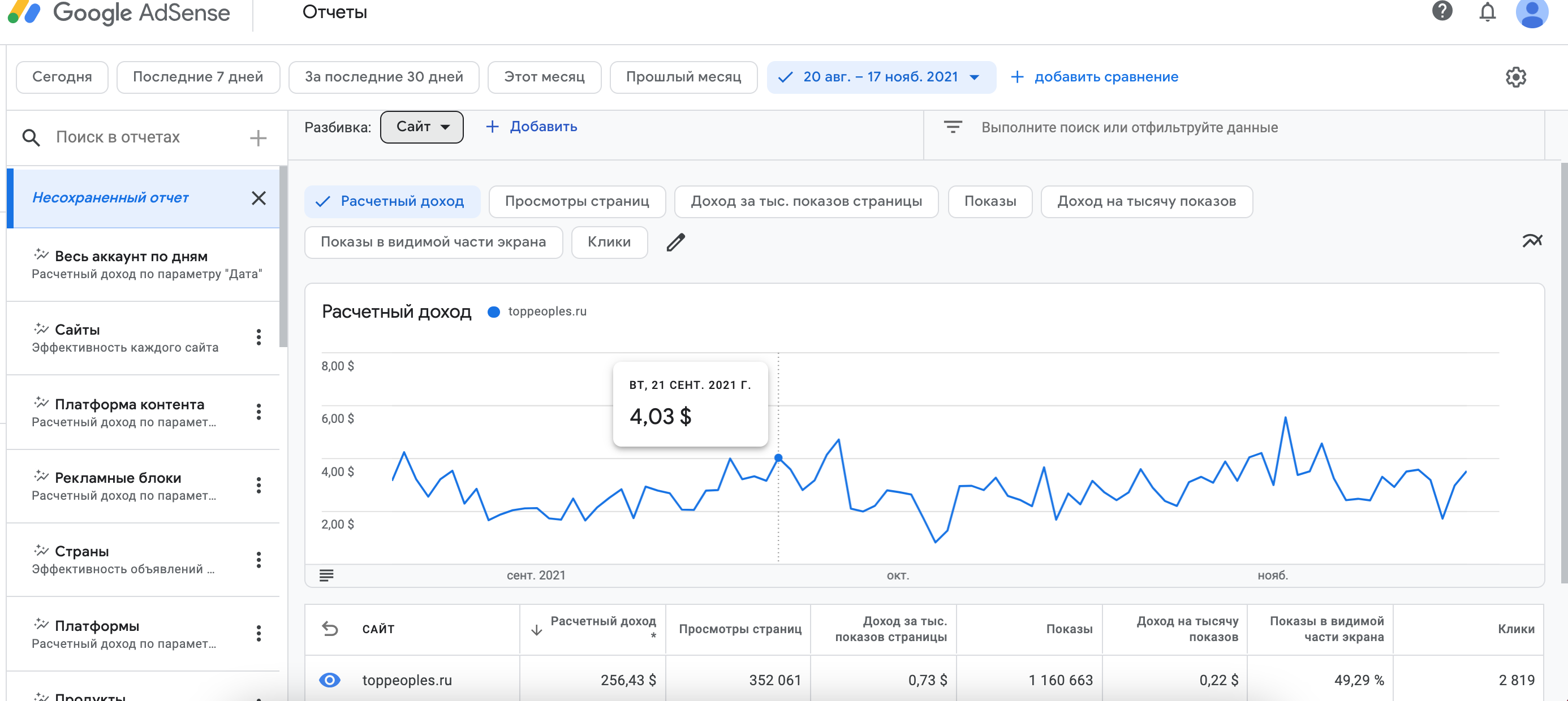The width and height of the screenshot is (1568, 701).
Task: Click plus icon beside report search
Action: tap(258, 138)
